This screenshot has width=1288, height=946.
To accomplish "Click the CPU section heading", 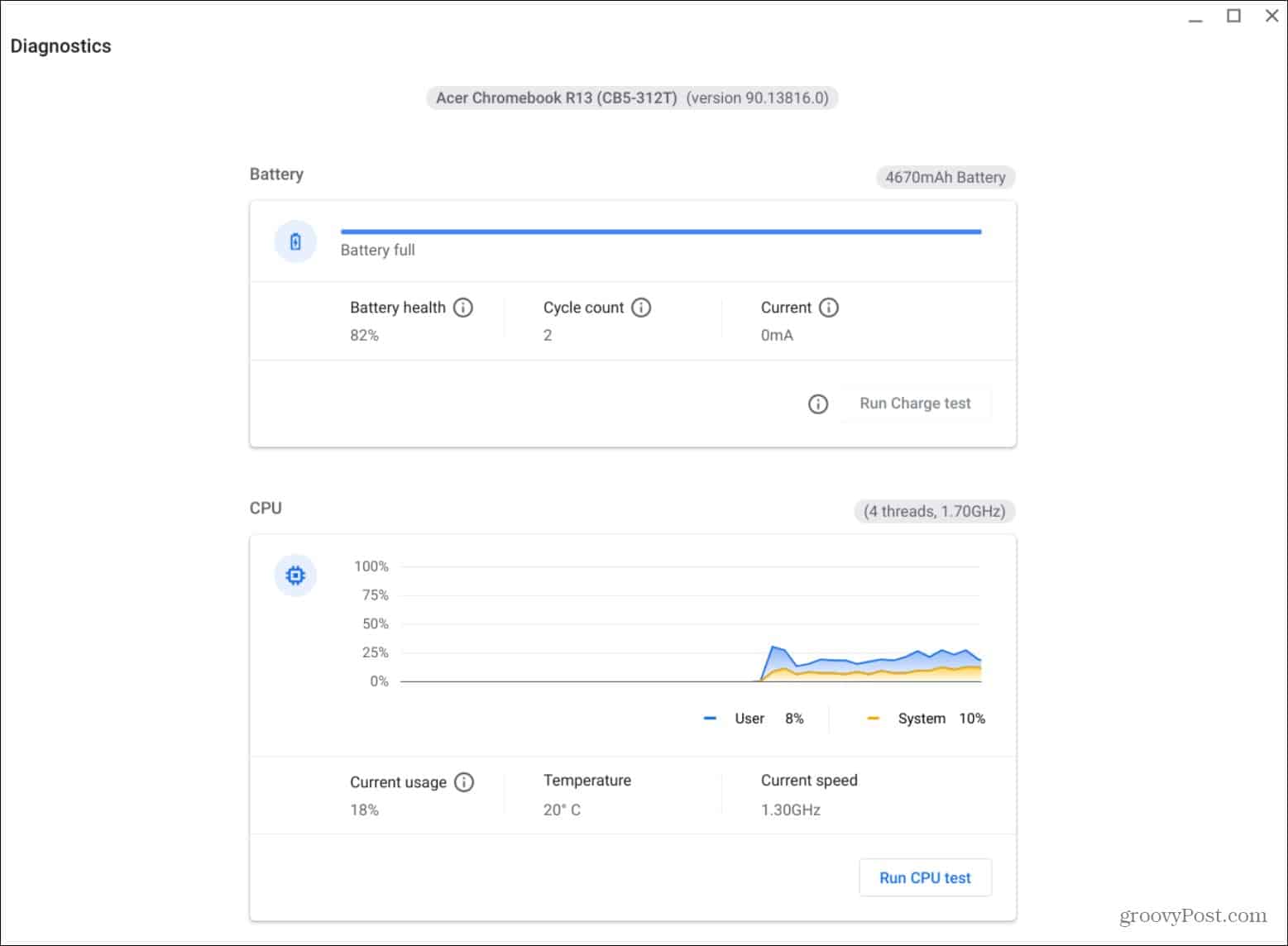I will tap(266, 508).
